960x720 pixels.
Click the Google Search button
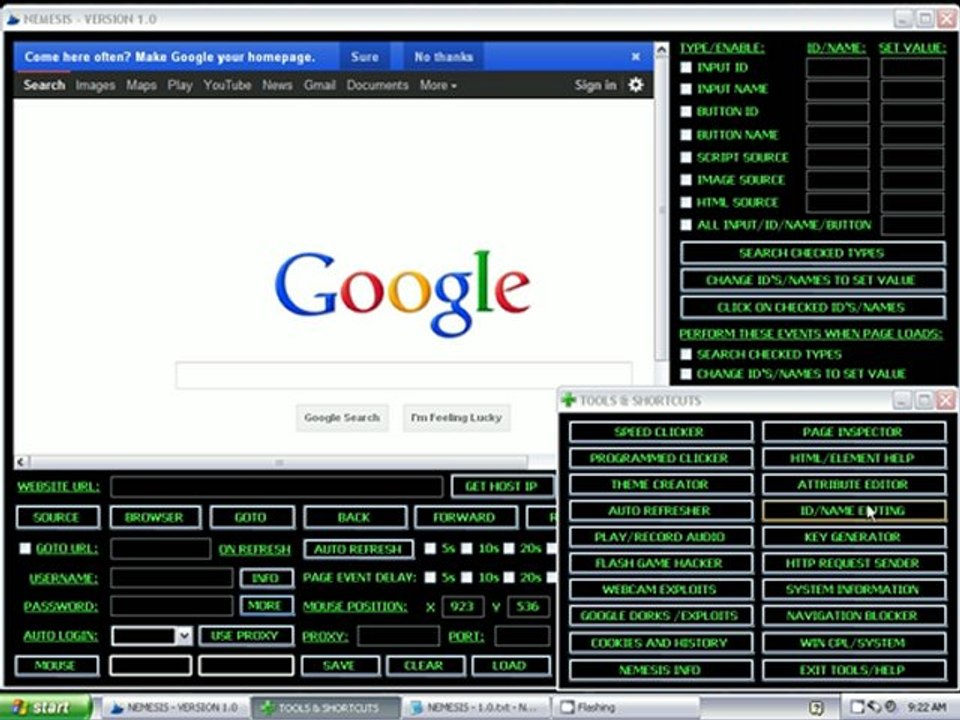[342, 418]
